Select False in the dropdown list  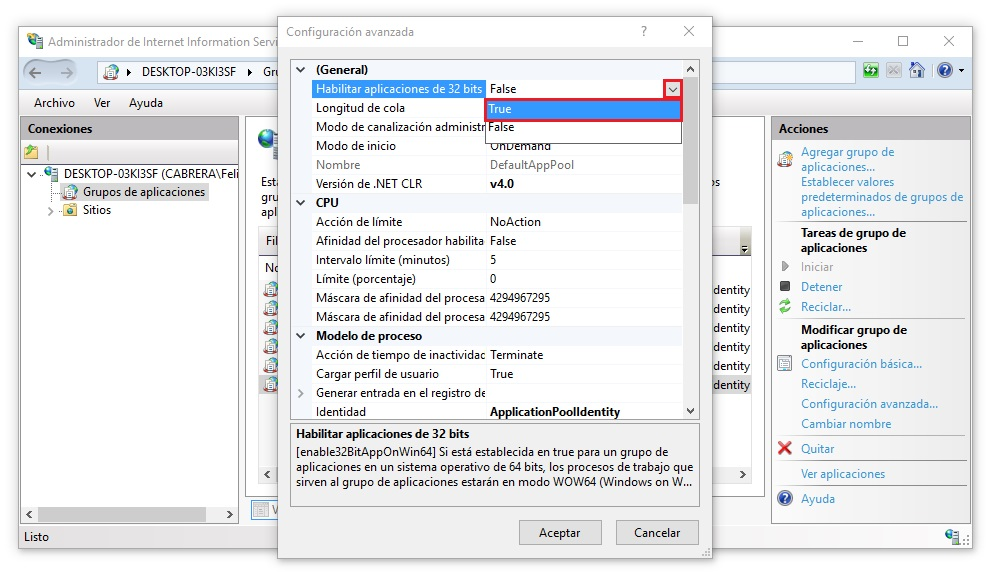583,127
